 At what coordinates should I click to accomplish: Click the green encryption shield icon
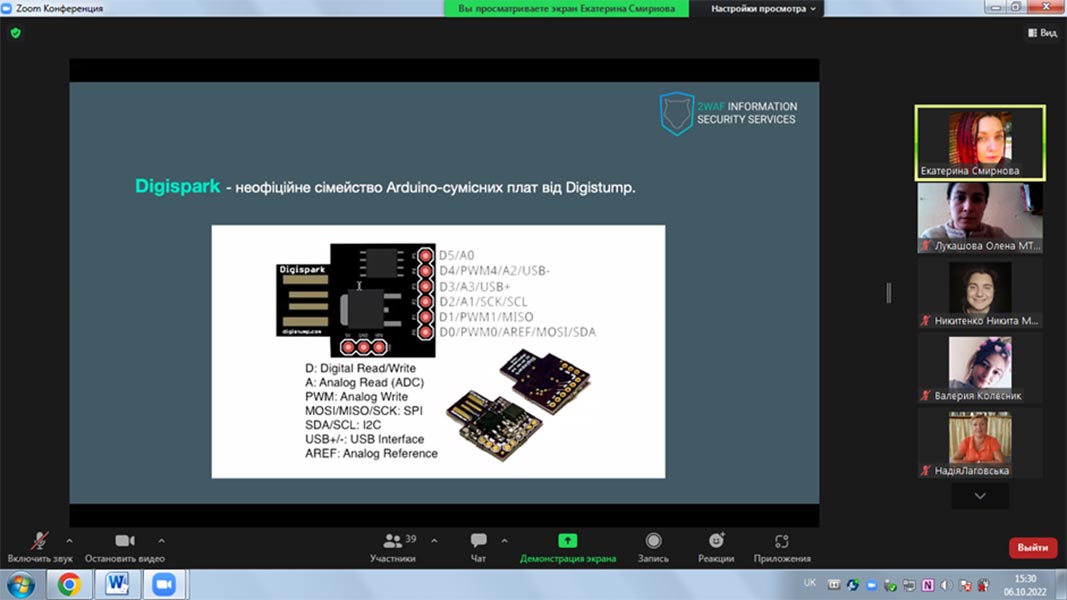pos(16,33)
